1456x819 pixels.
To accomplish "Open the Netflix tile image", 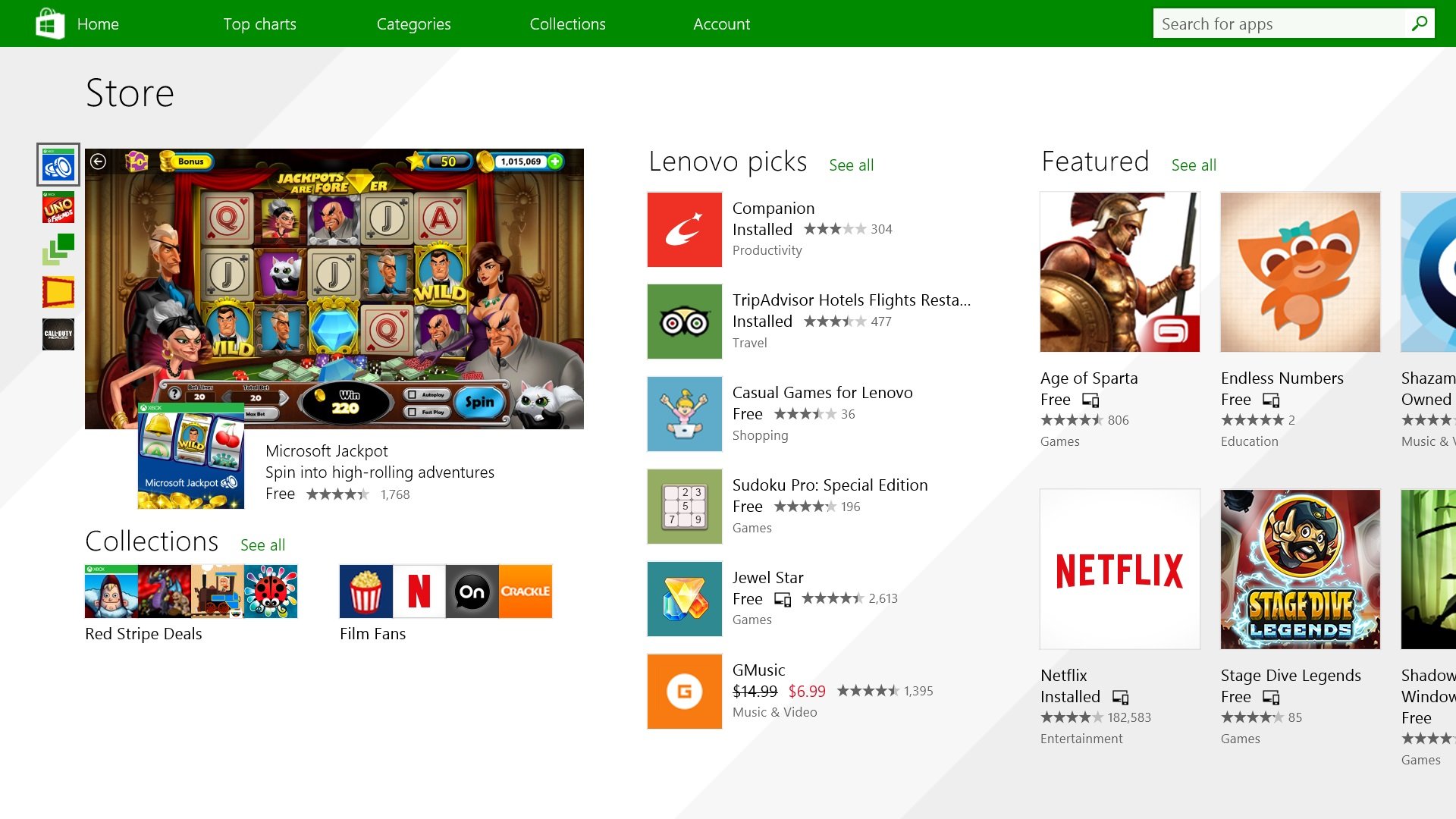I will click(1120, 570).
